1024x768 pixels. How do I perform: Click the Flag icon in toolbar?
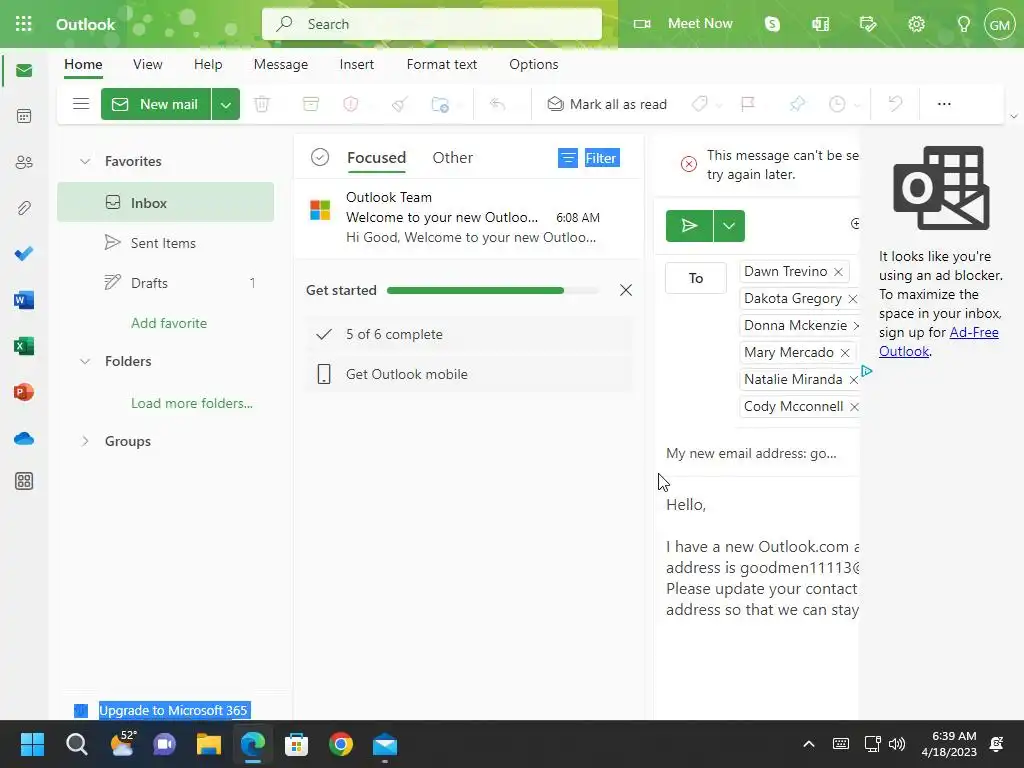(748, 104)
